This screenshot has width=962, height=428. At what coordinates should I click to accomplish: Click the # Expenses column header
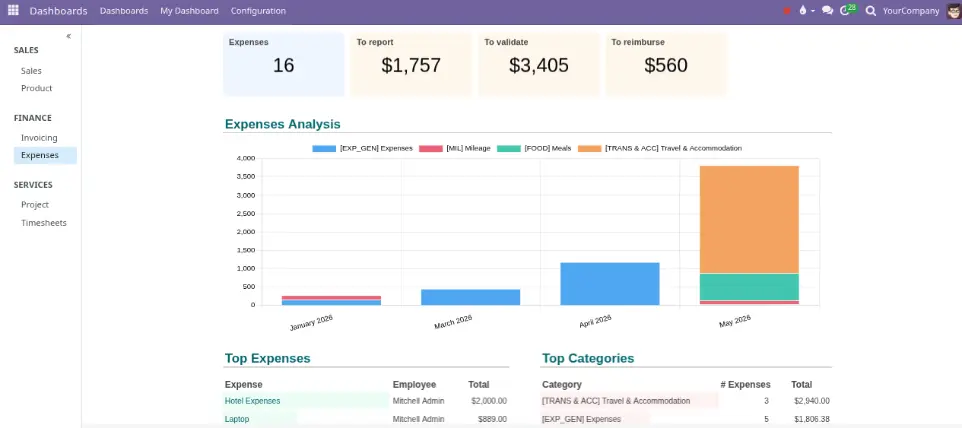[x=745, y=384]
